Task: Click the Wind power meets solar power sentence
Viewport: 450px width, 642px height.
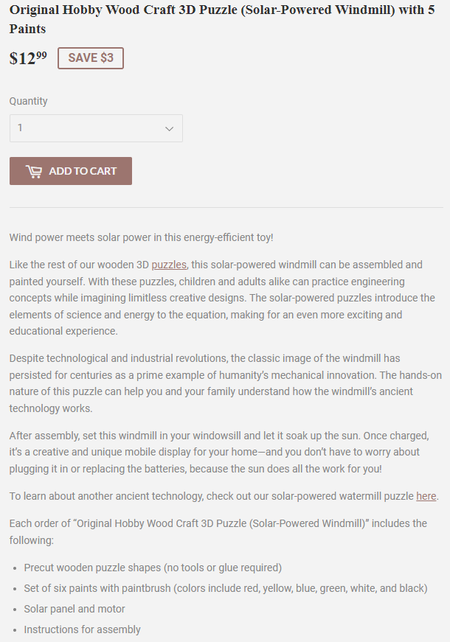Action: point(141,237)
